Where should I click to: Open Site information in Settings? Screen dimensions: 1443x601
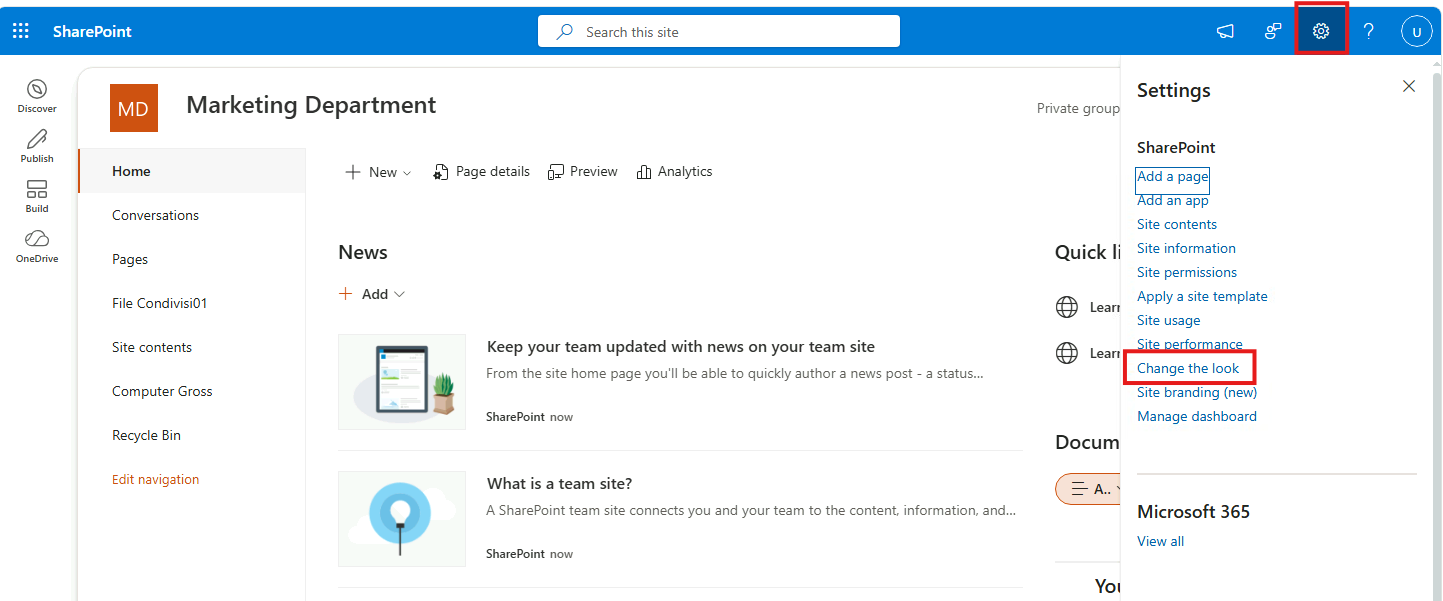coord(1186,248)
